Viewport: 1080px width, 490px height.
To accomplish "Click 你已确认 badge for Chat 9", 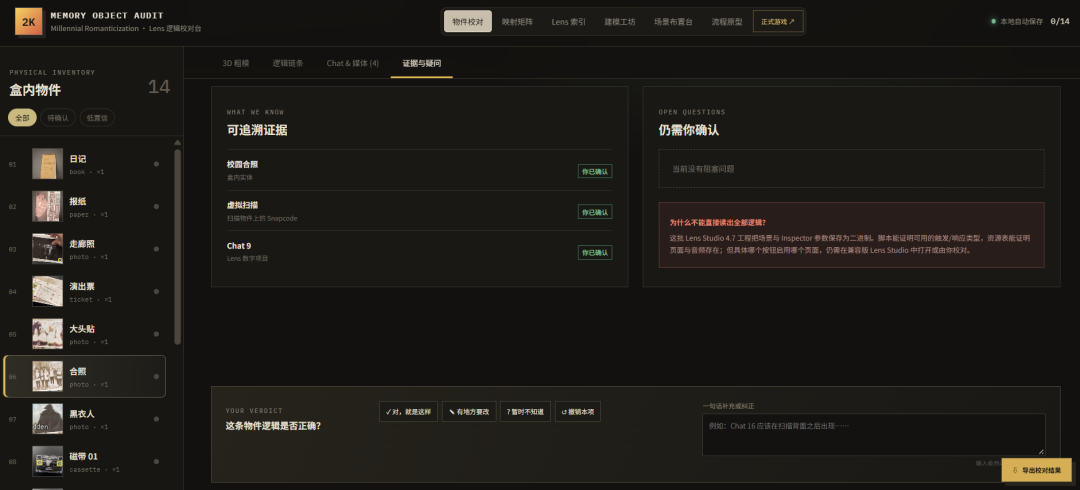I will point(595,252).
